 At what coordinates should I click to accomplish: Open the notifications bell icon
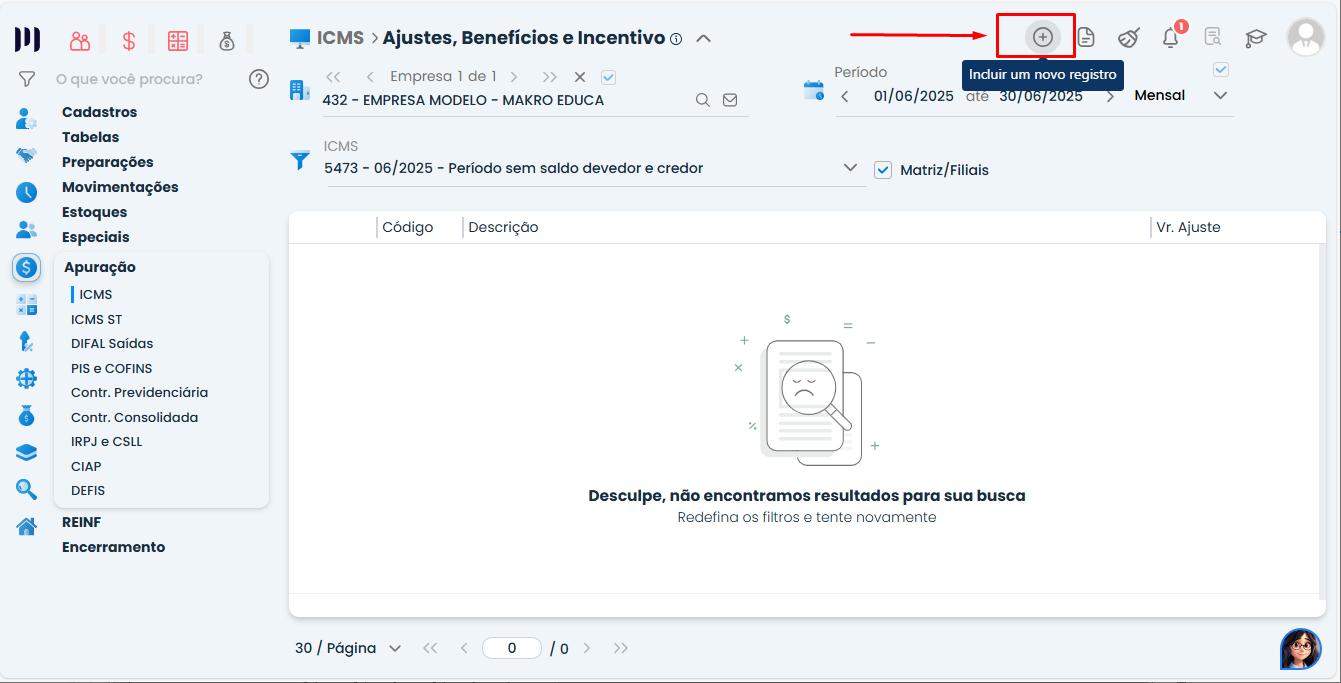point(1170,36)
